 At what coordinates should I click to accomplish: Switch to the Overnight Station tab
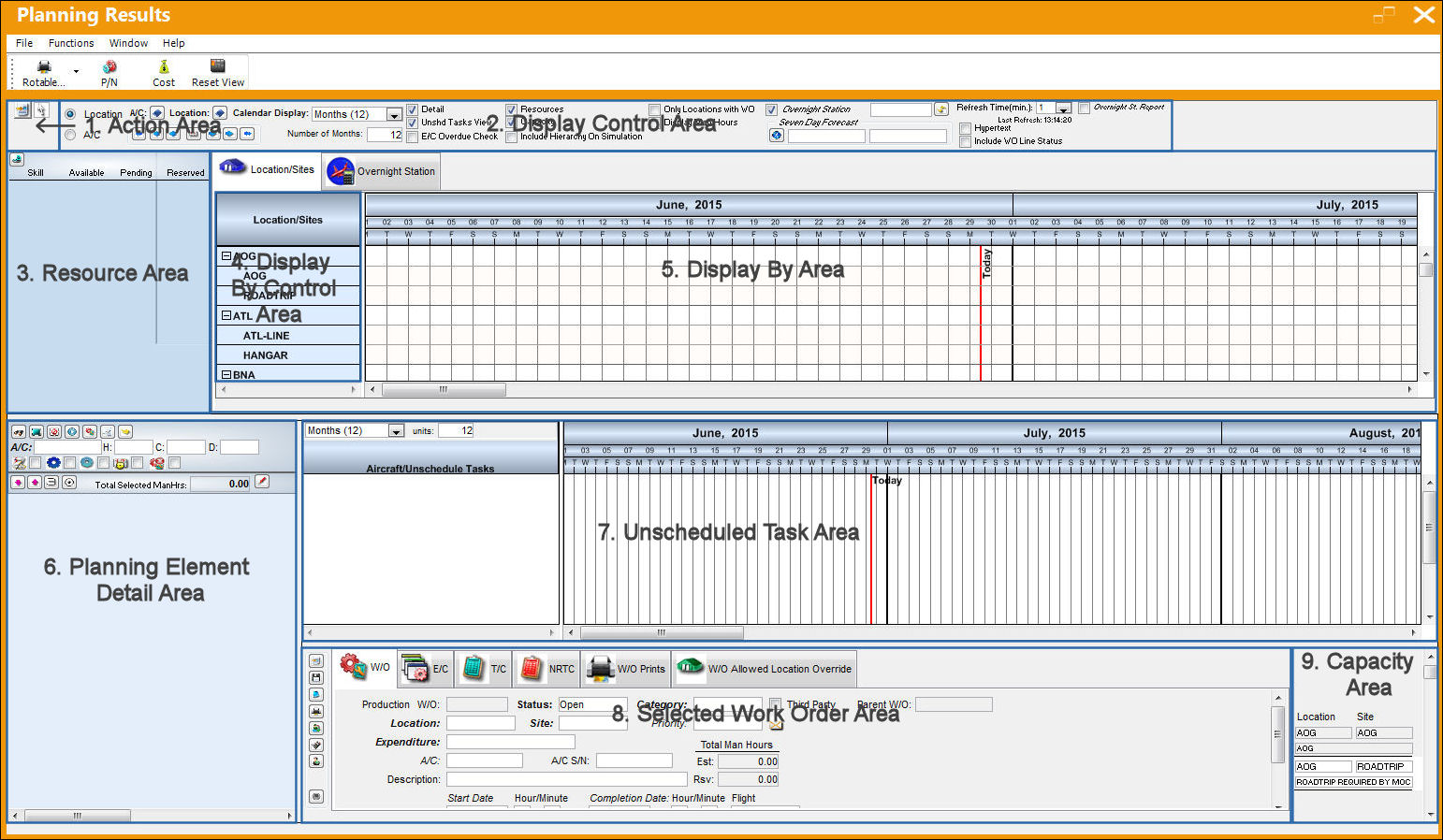[x=382, y=171]
